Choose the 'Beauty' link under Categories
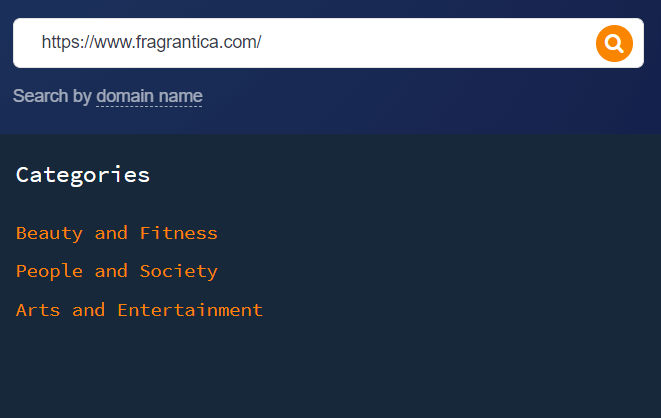This screenshot has height=418, width=661. [x=49, y=234]
